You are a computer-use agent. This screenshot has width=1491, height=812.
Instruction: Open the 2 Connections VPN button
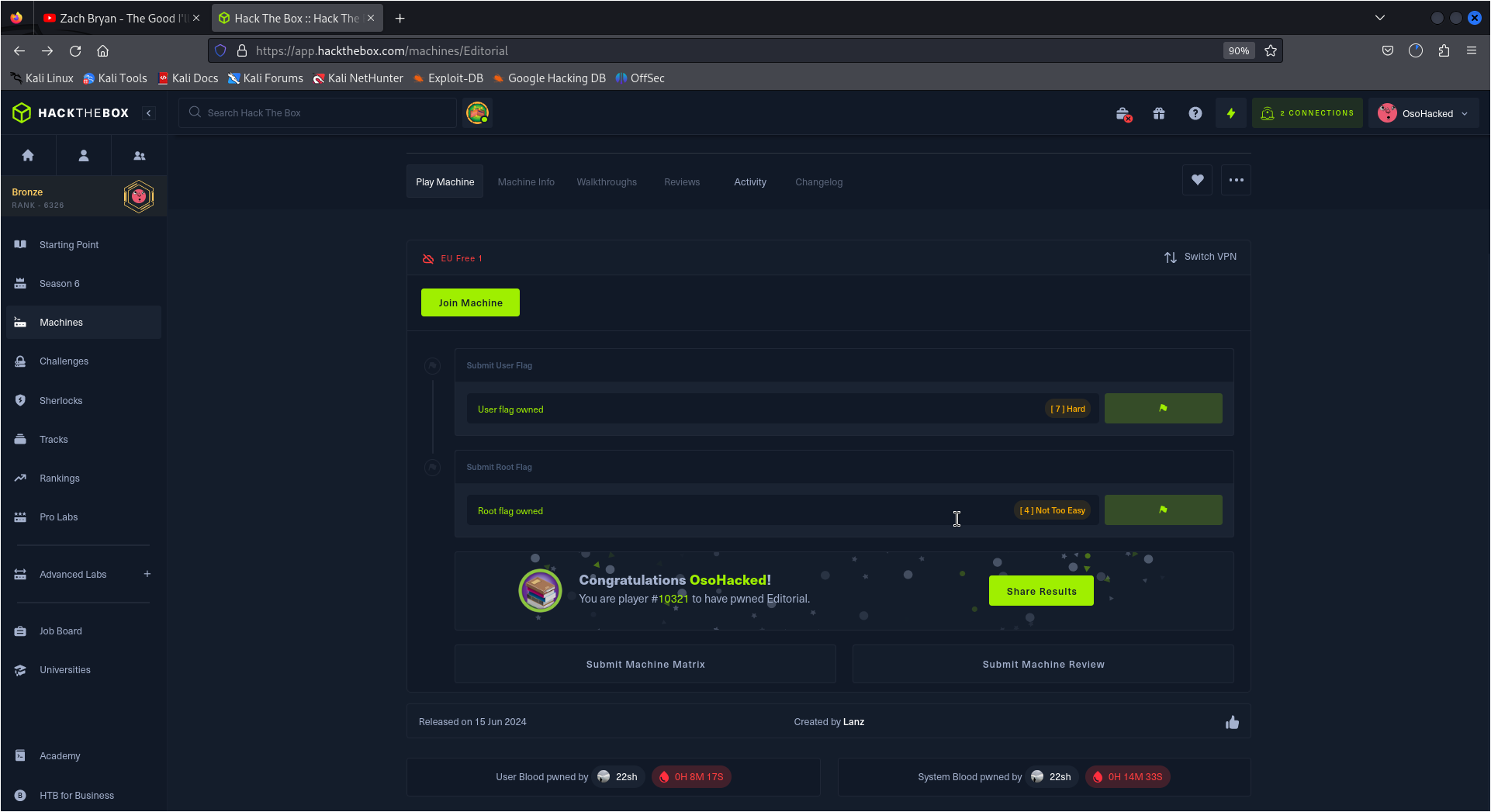pyautogui.click(x=1307, y=113)
